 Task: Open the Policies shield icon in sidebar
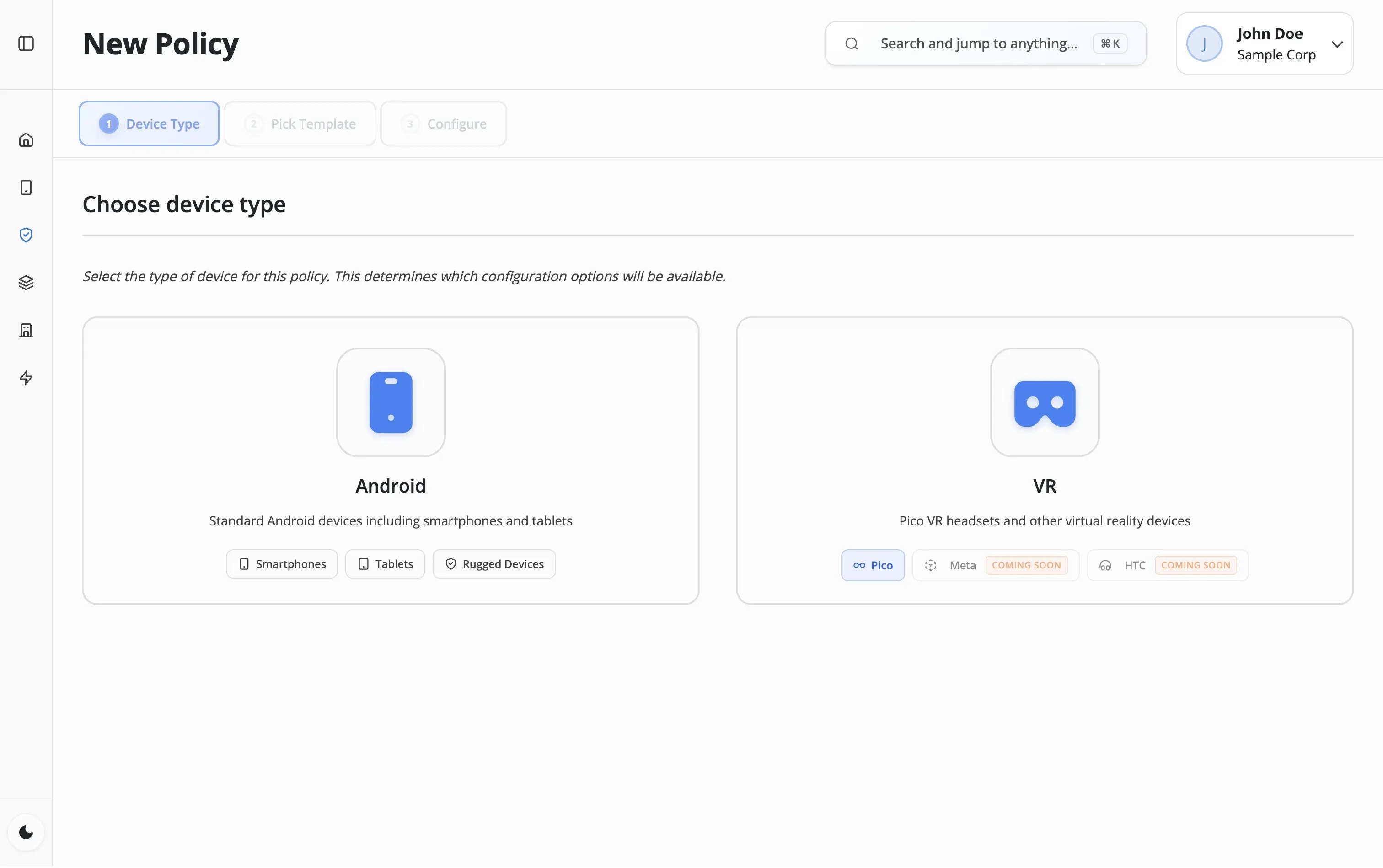[x=26, y=235]
